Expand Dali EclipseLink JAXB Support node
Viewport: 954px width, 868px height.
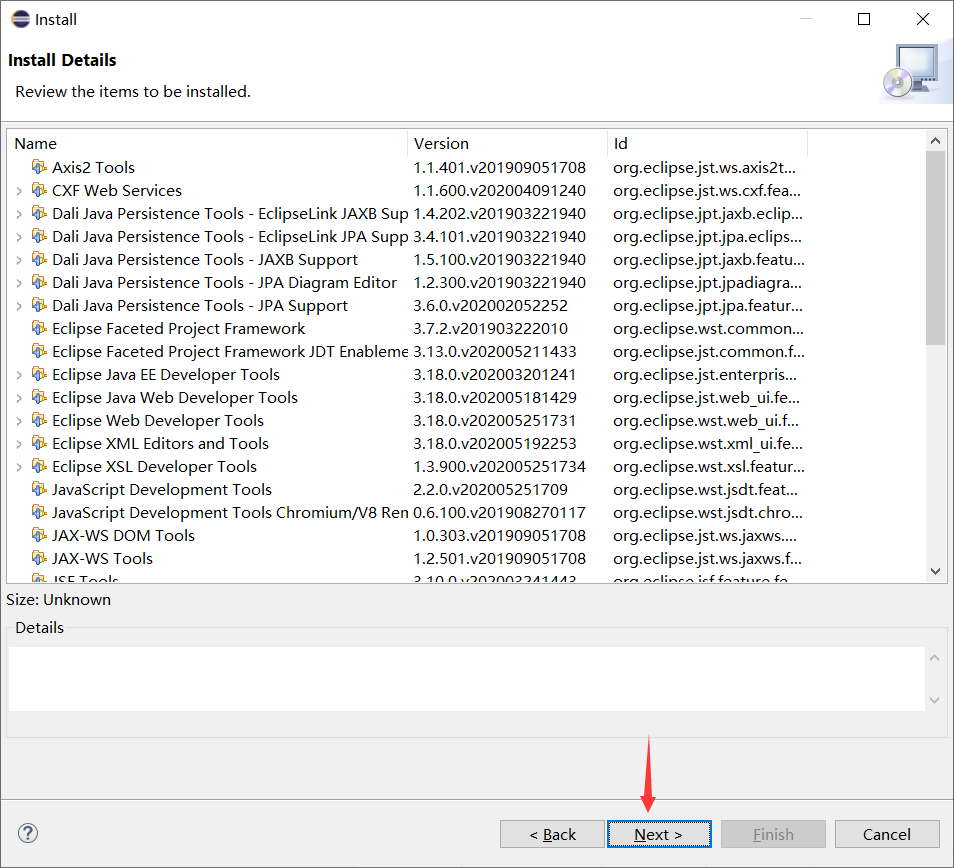19,214
